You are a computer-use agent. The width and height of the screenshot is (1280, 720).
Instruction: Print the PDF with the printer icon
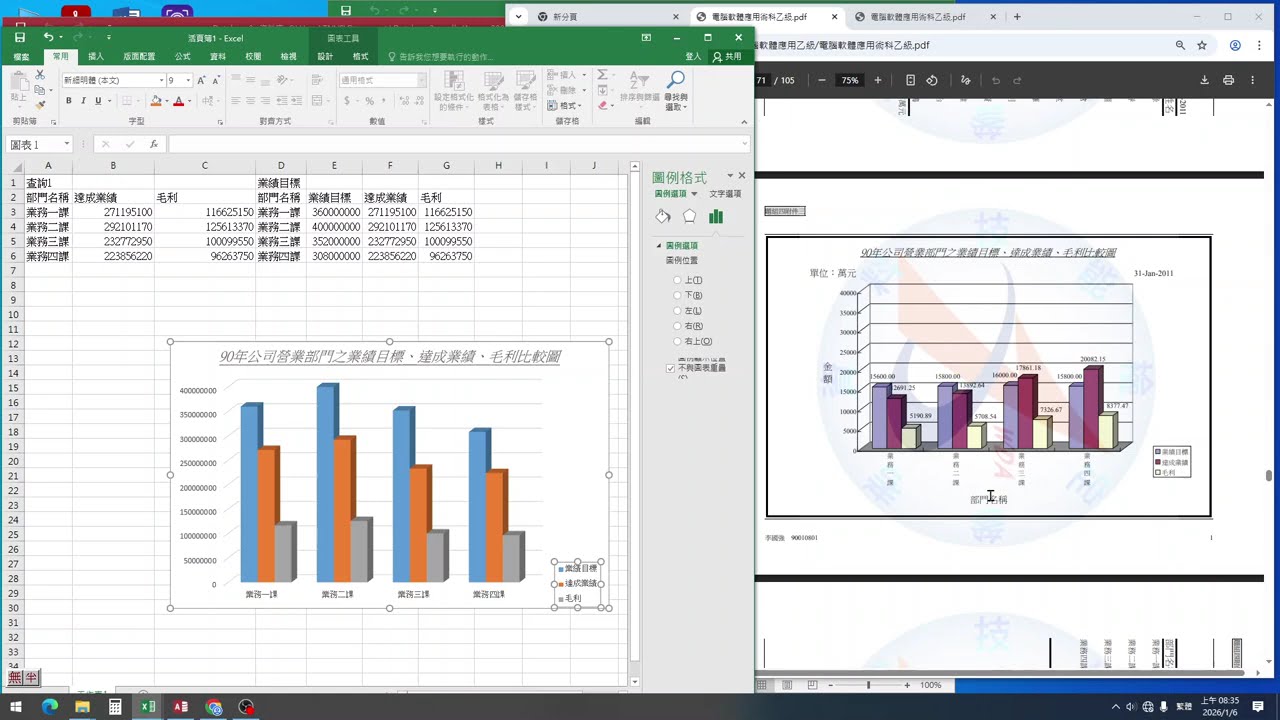tap(1228, 80)
